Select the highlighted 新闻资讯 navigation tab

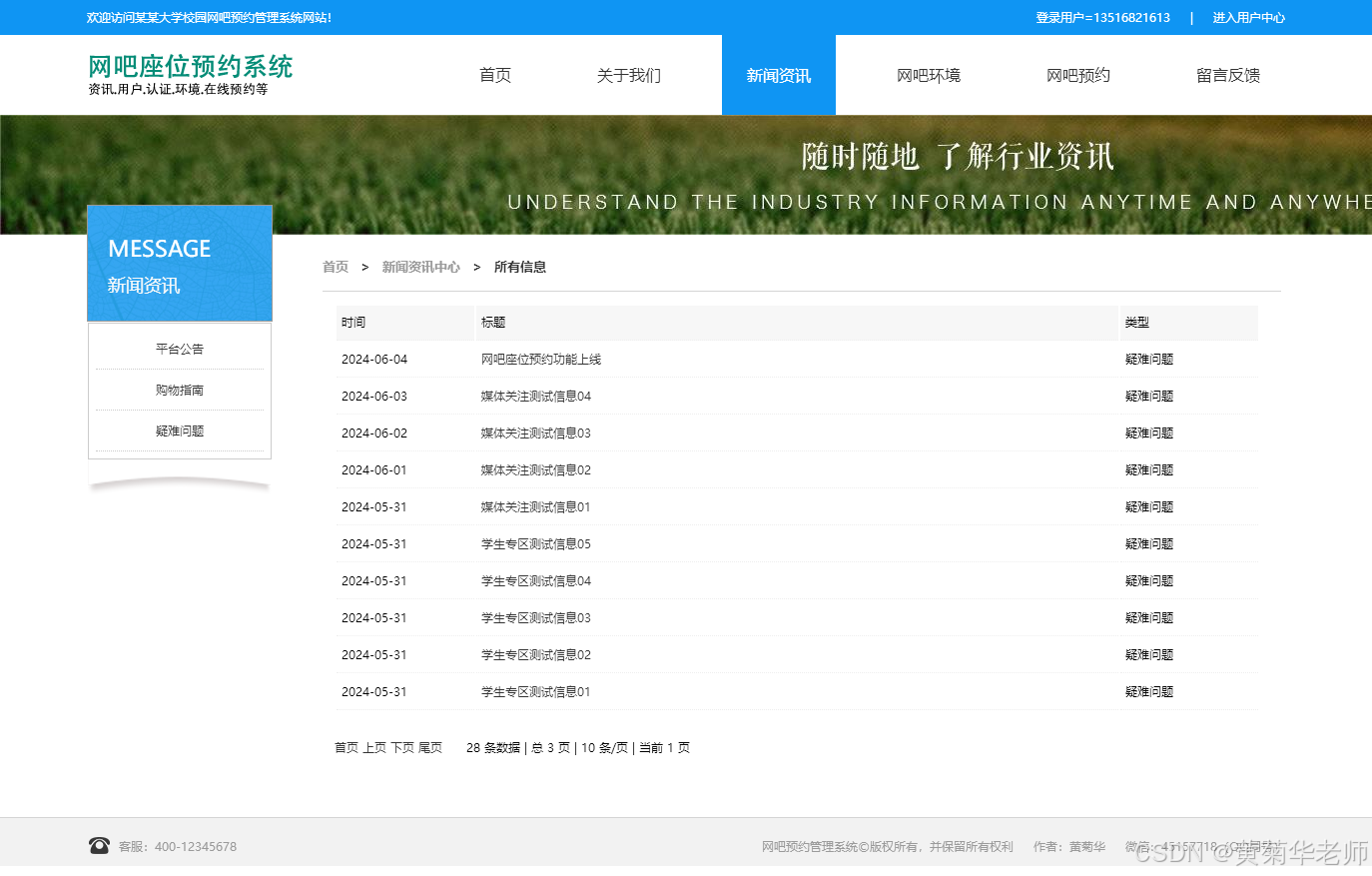click(779, 75)
